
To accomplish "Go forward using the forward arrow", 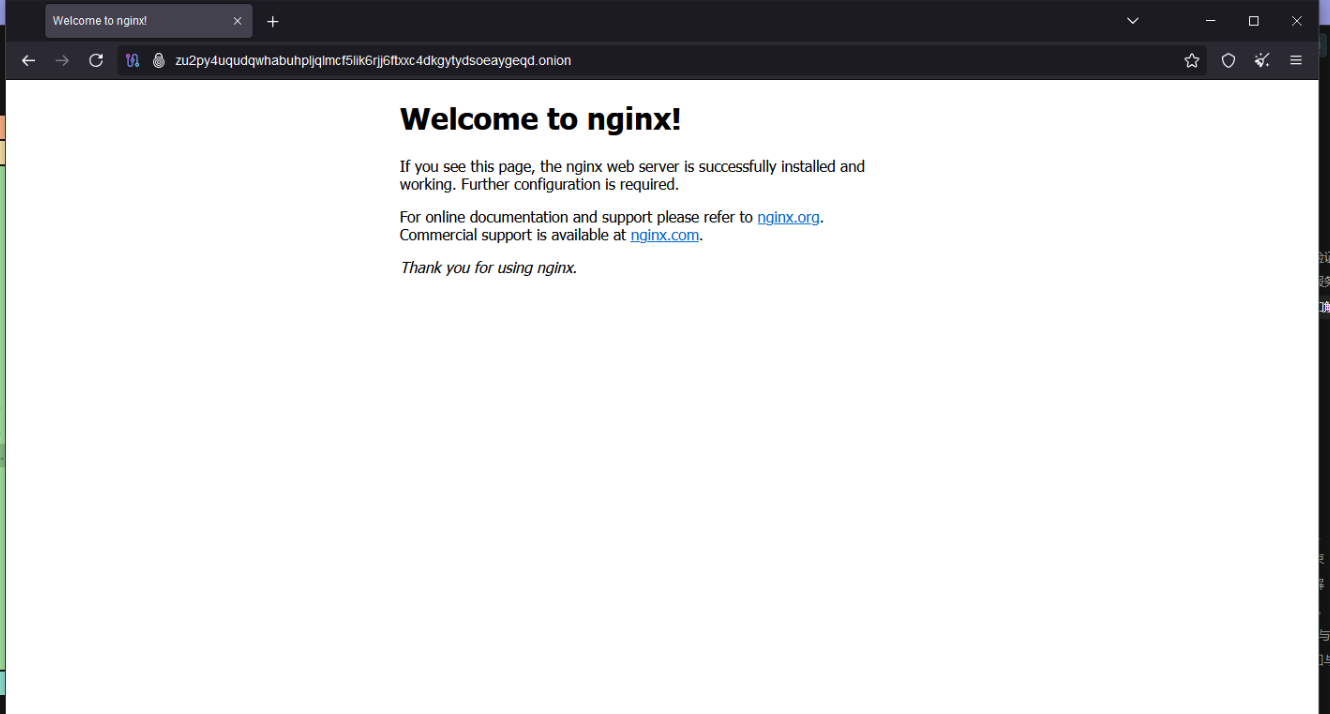I will 62,61.
